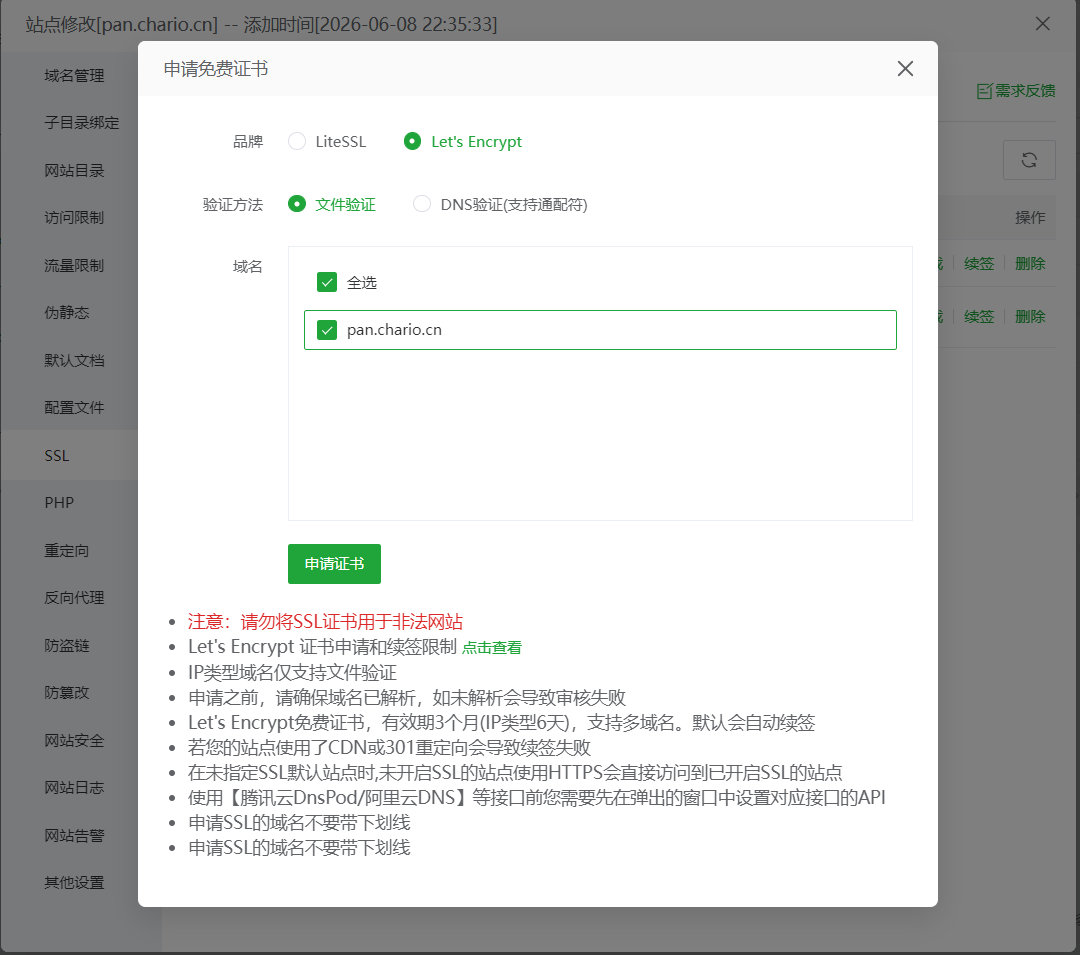This screenshot has width=1080, height=955.
Task: Click 删除 in the second certificate row
Action: [x=1030, y=317]
